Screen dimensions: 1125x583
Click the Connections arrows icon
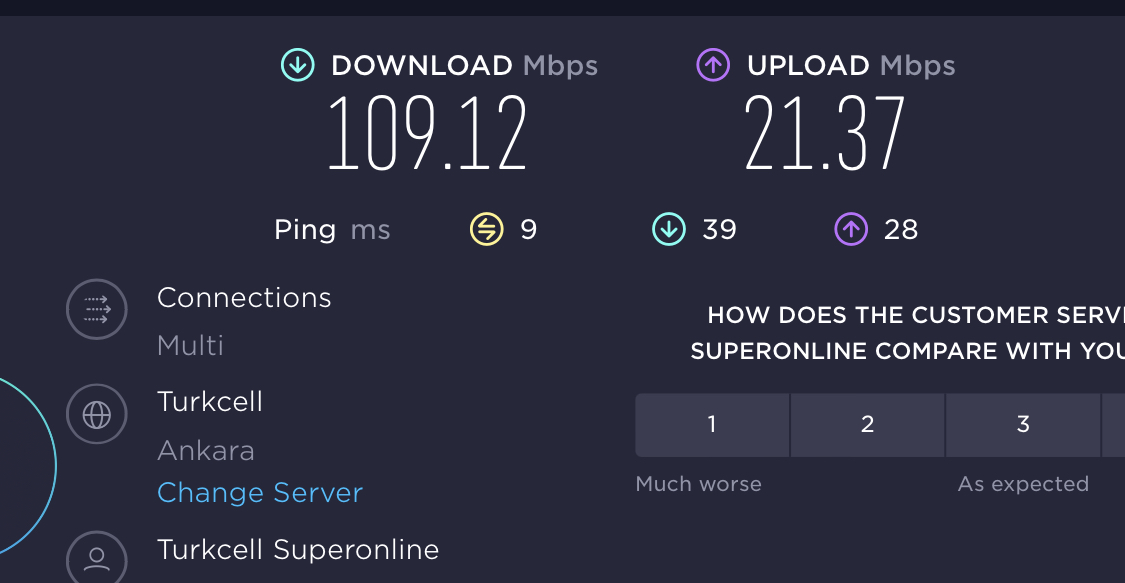[97, 309]
